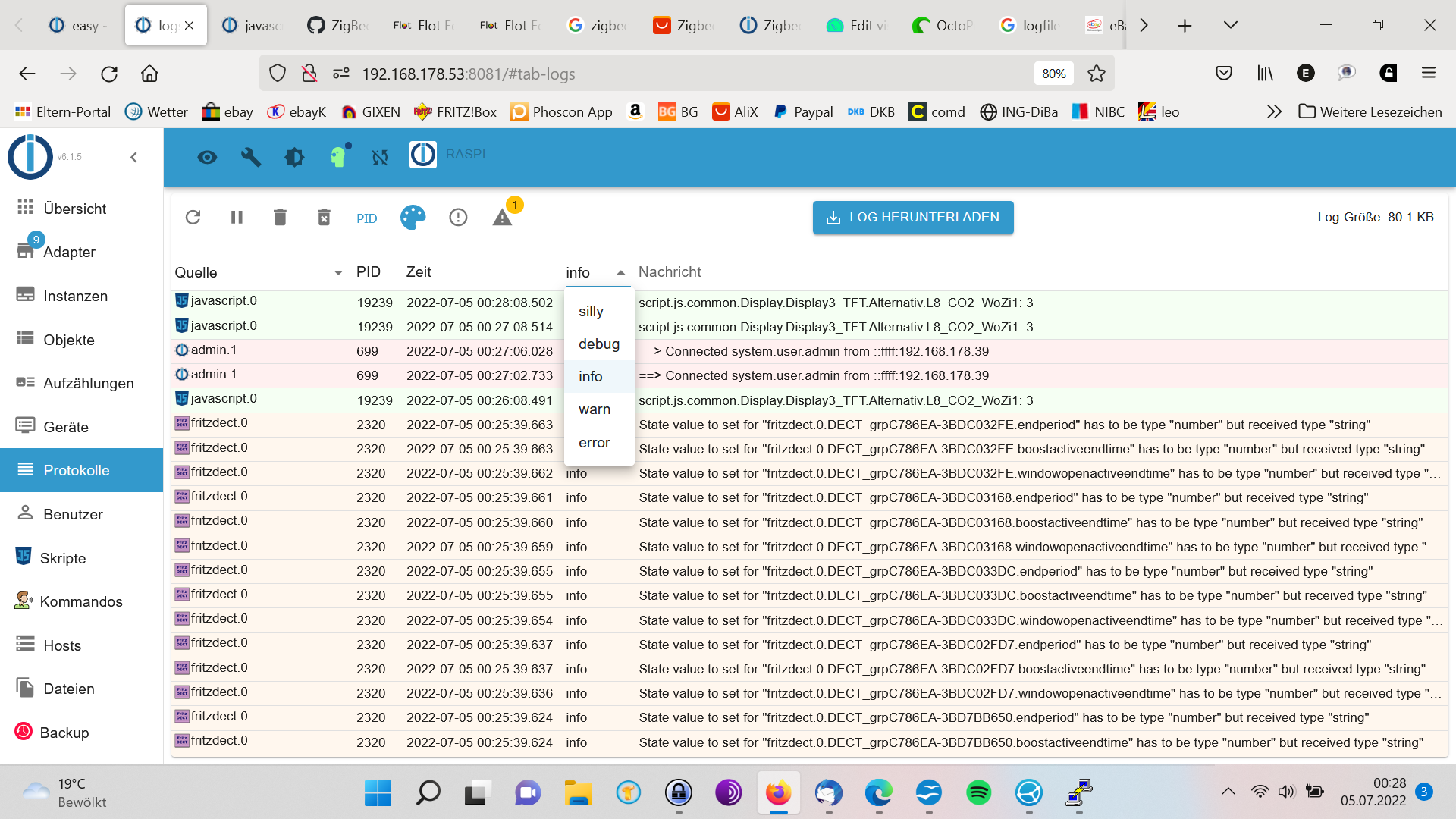Expand Weitere Lesezeichen folder

coord(1370,112)
